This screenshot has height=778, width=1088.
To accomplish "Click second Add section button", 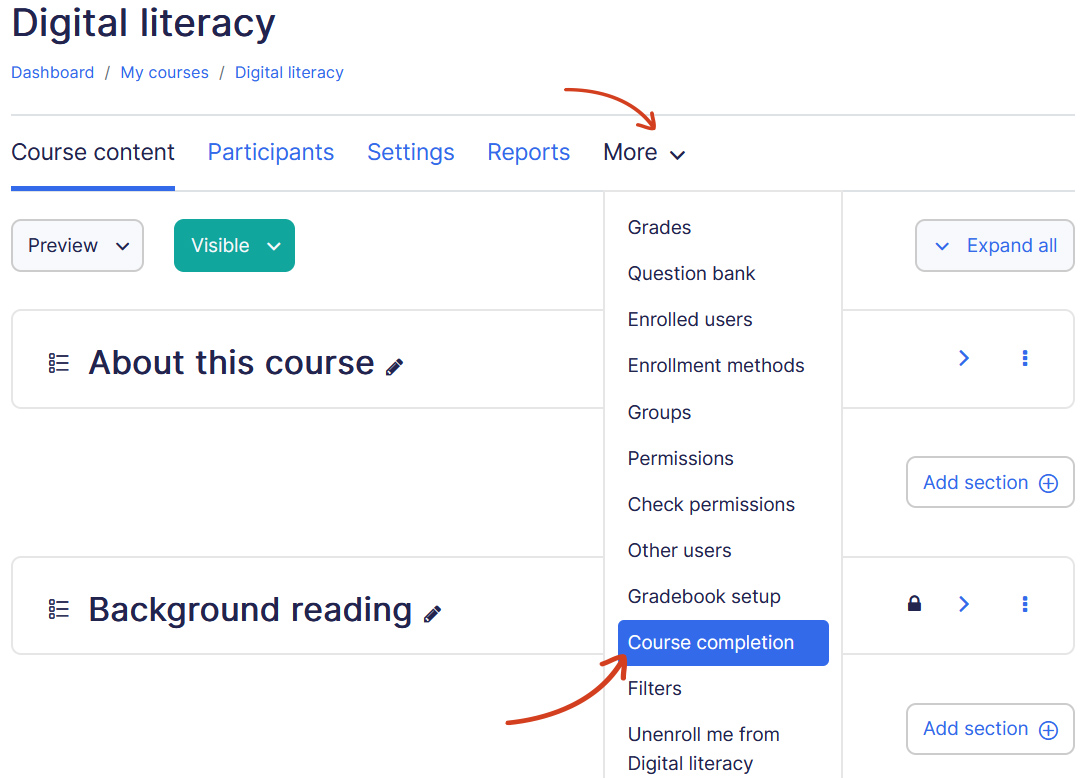I will (989, 729).
